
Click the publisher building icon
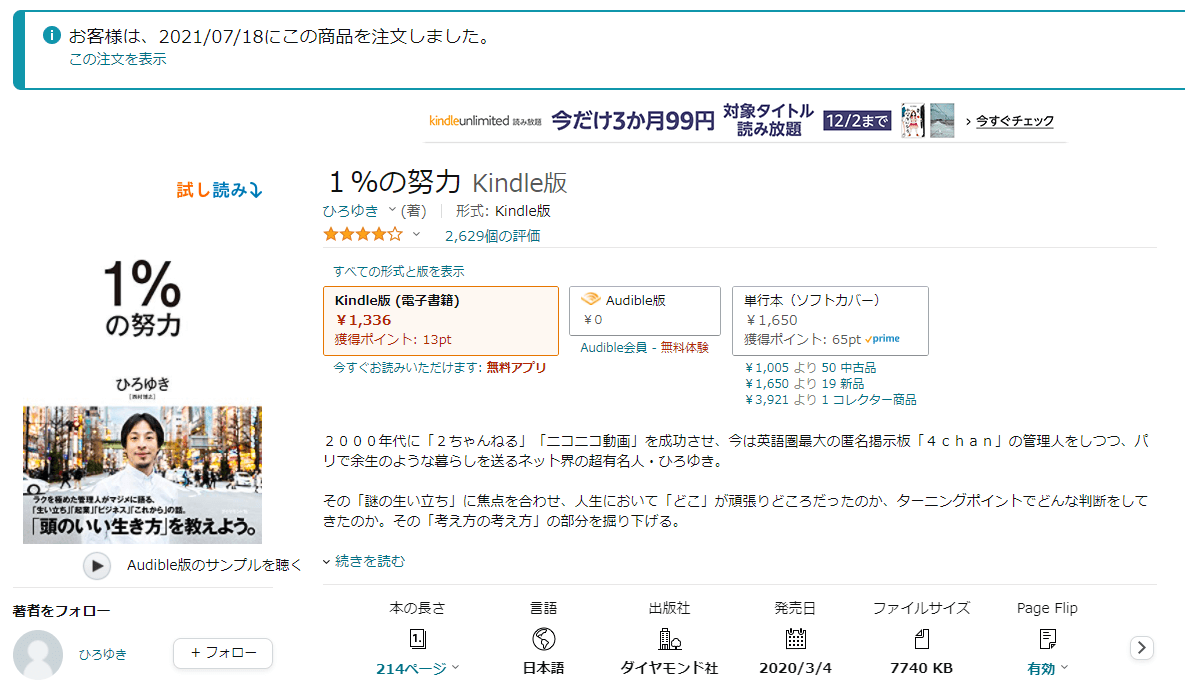click(670, 640)
